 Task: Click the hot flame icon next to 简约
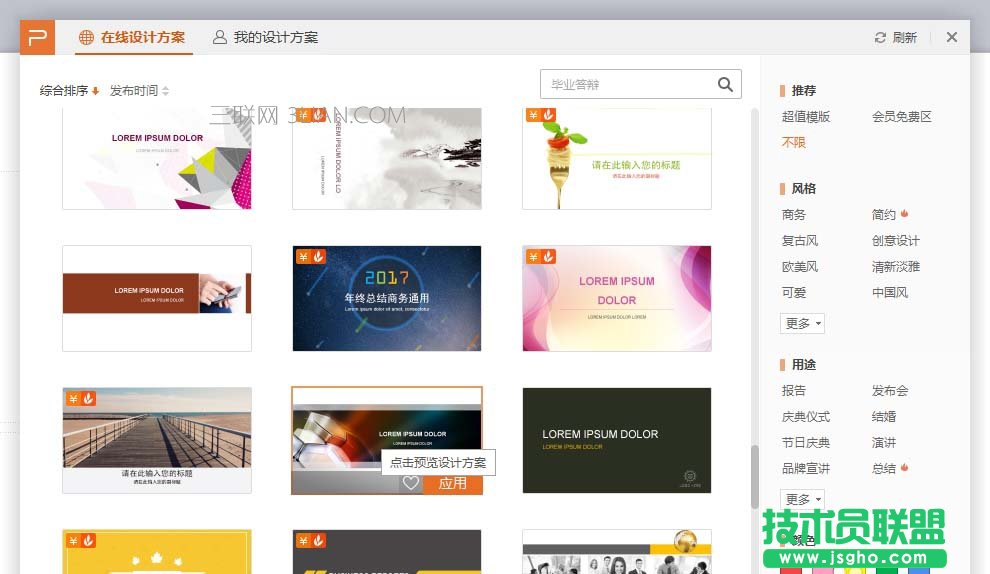click(x=904, y=213)
